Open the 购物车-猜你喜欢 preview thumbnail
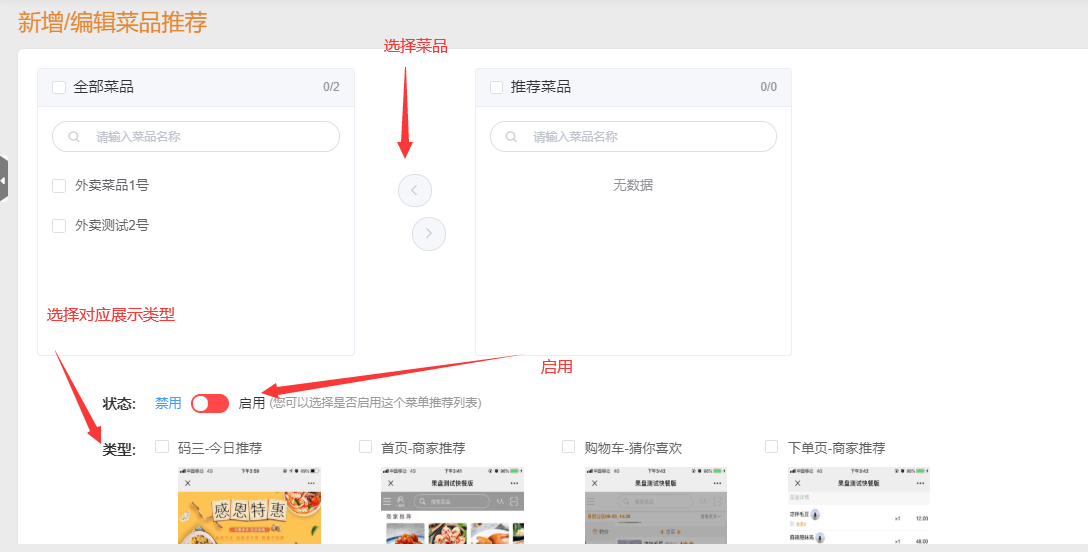 pyautogui.click(x=655, y=507)
